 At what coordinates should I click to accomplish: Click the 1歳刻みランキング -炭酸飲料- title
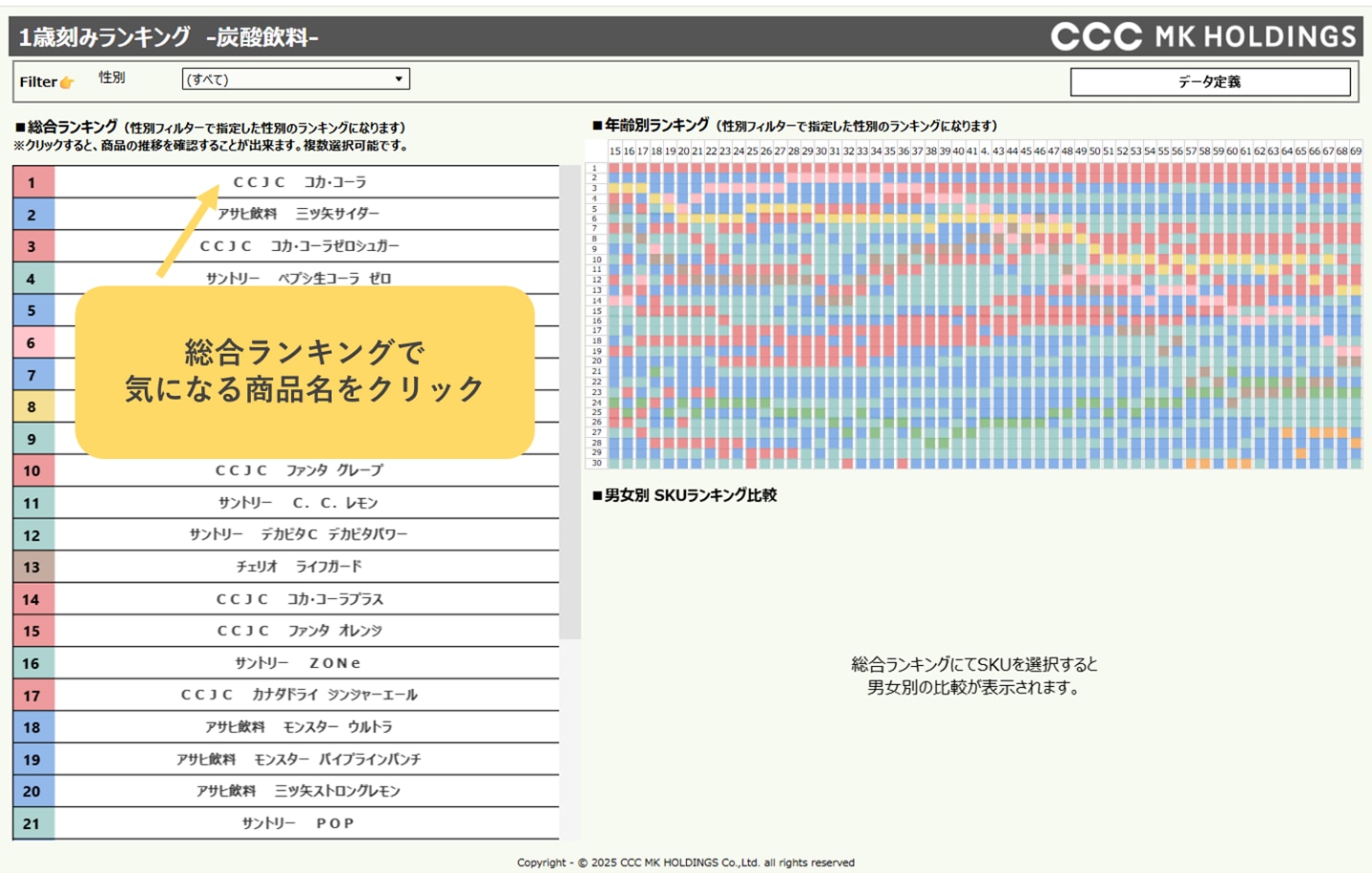[169, 37]
